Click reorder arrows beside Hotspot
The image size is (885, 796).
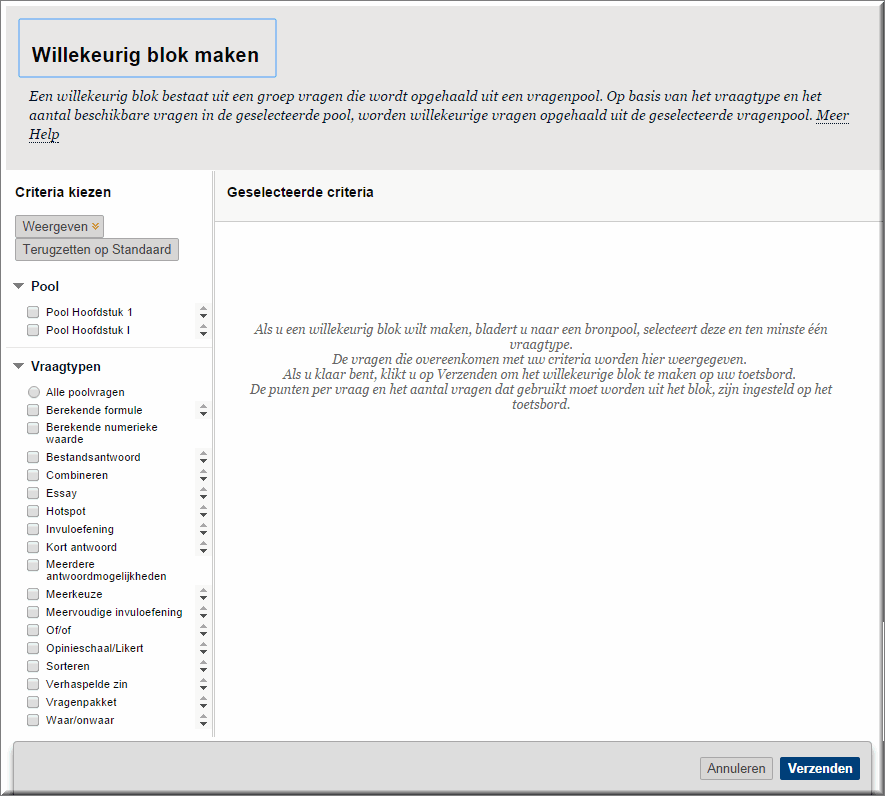tap(203, 511)
